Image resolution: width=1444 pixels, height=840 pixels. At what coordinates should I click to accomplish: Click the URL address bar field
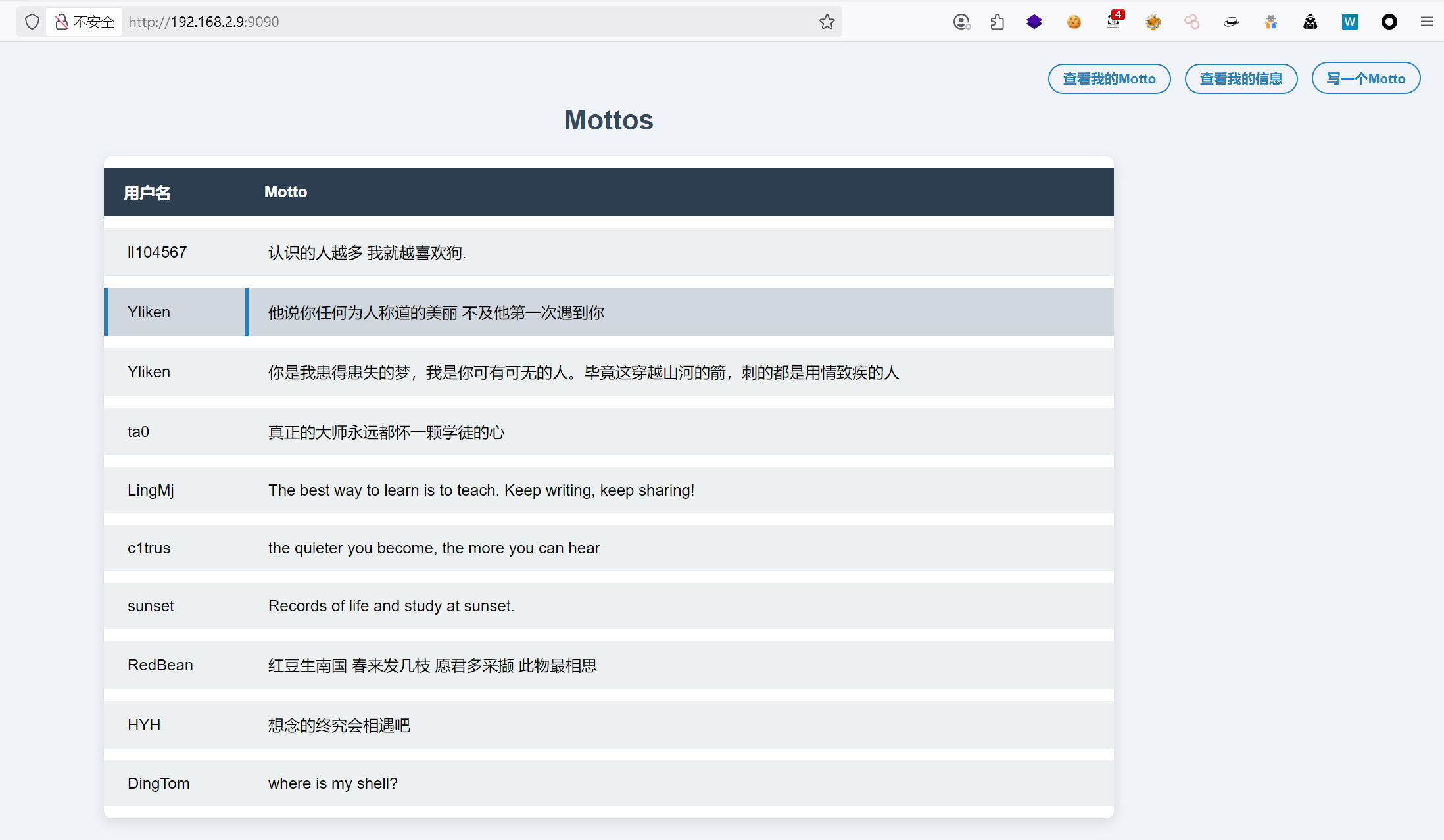460,22
